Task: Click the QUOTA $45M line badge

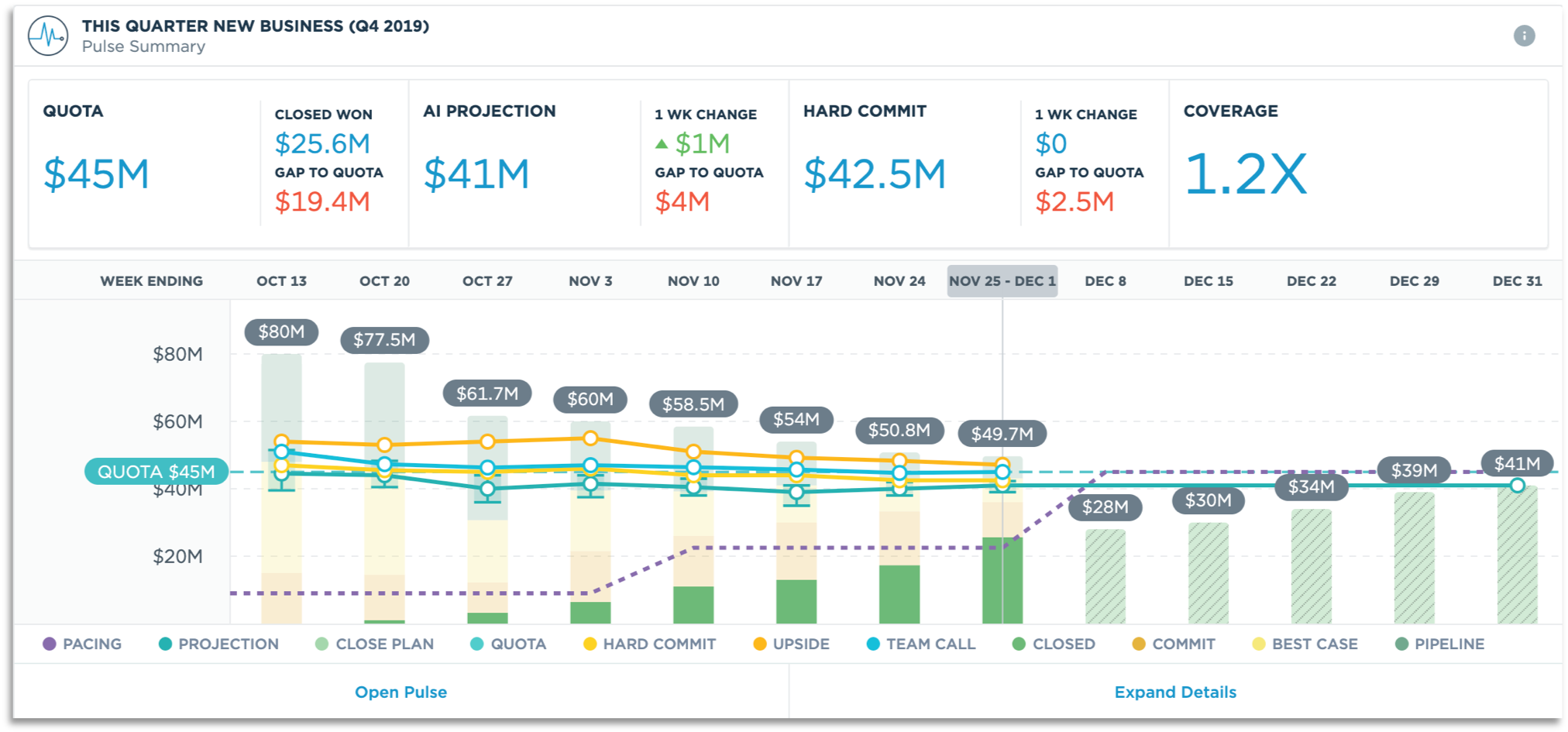Action: [x=156, y=471]
